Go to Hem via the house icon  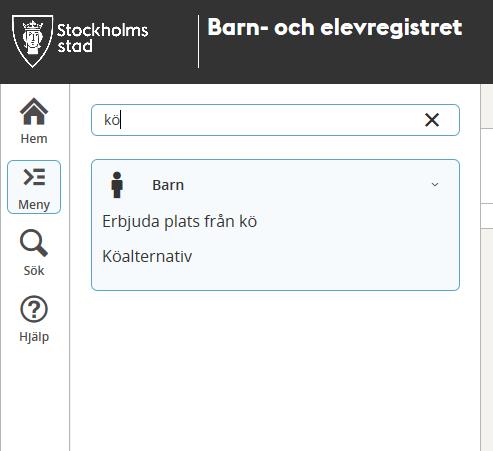pyautogui.click(x=34, y=111)
